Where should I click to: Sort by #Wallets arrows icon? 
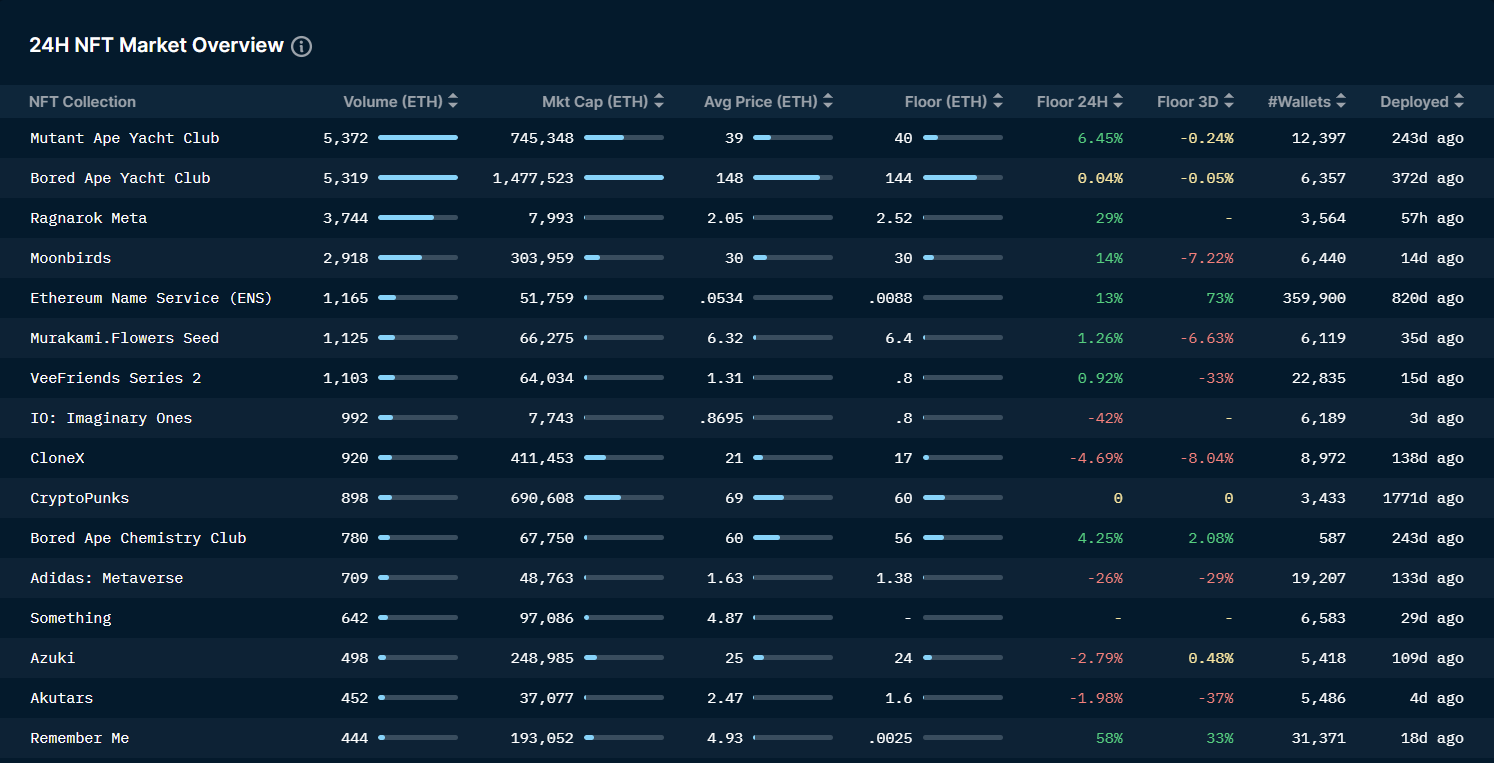click(x=1341, y=101)
